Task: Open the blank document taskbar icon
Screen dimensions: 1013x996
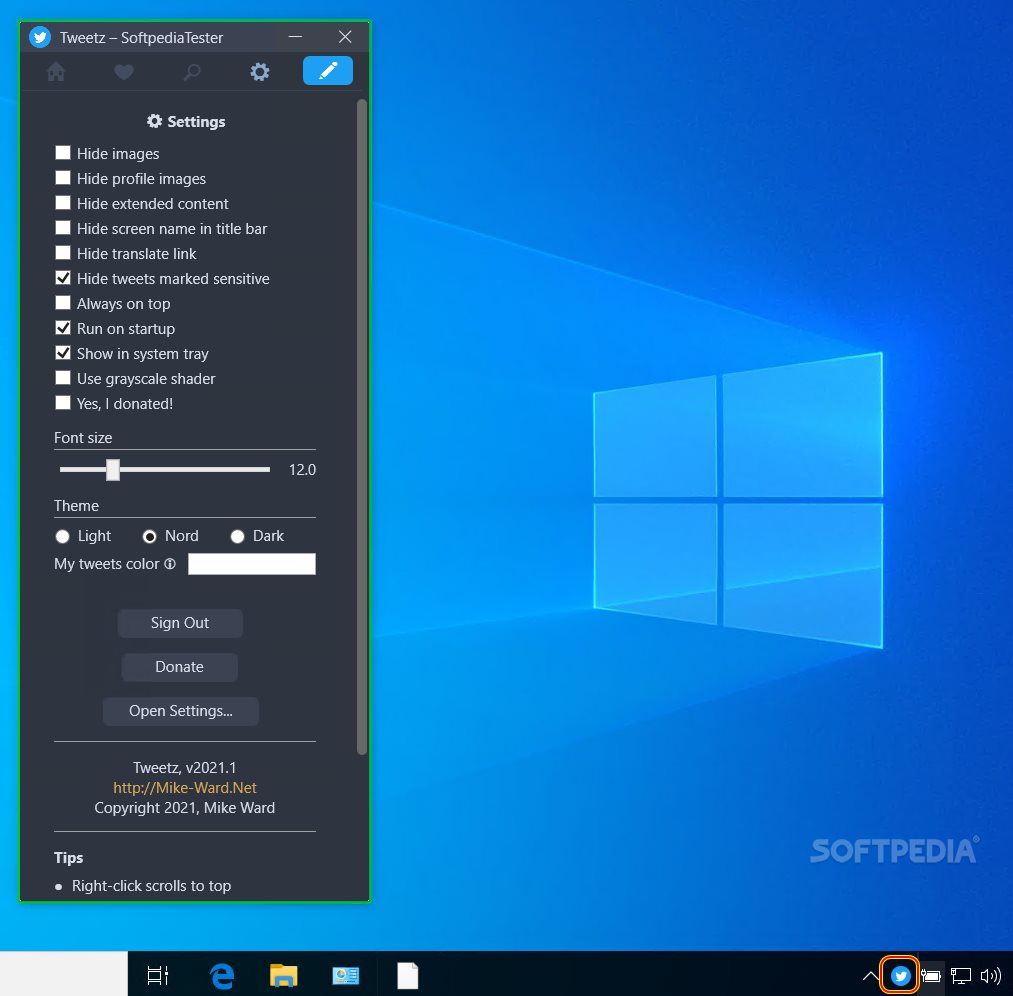Action: pos(408,975)
